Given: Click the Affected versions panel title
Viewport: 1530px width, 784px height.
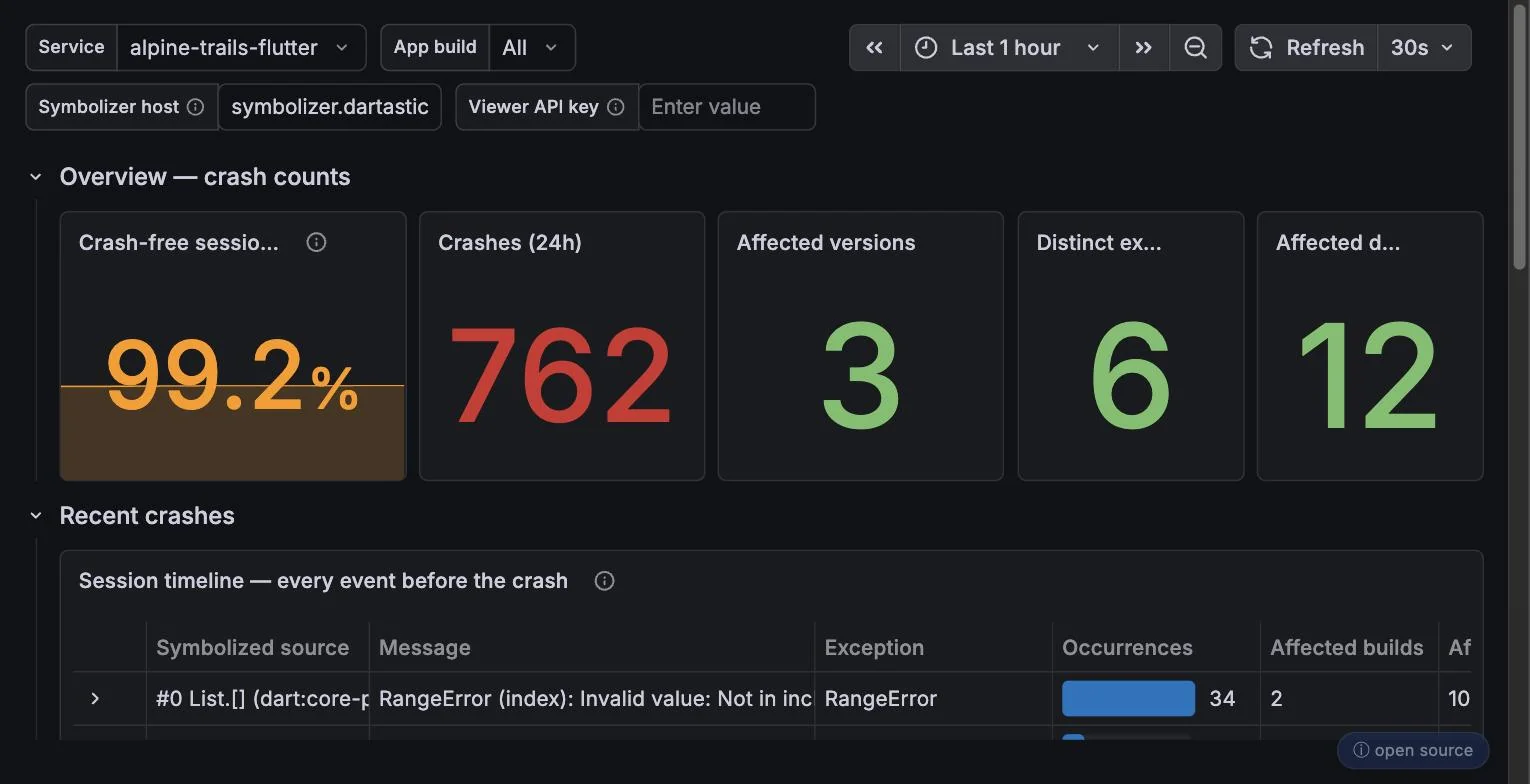Looking at the screenshot, I should (x=826, y=243).
